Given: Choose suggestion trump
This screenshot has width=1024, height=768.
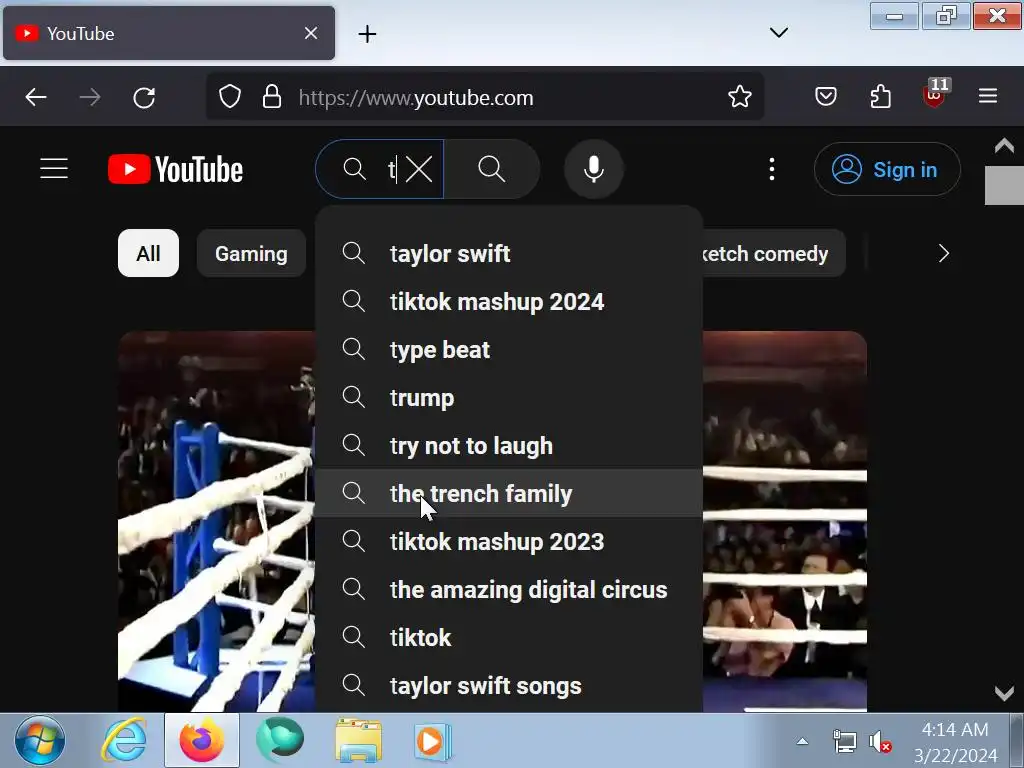Looking at the screenshot, I should (x=509, y=397).
